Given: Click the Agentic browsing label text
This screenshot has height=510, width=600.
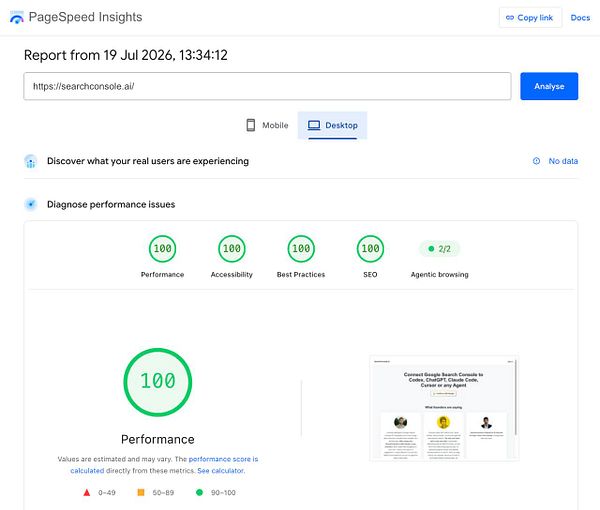Looking at the screenshot, I should [439, 274].
